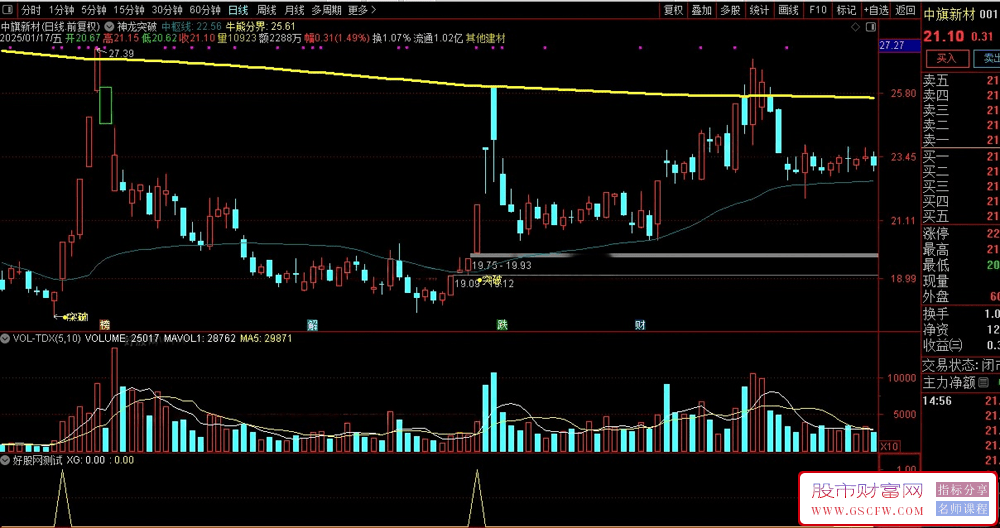The image size is (1000, 528).
Task: Open the 神龙突破 indicator dropdown arrow
Action: click(107, 27)
